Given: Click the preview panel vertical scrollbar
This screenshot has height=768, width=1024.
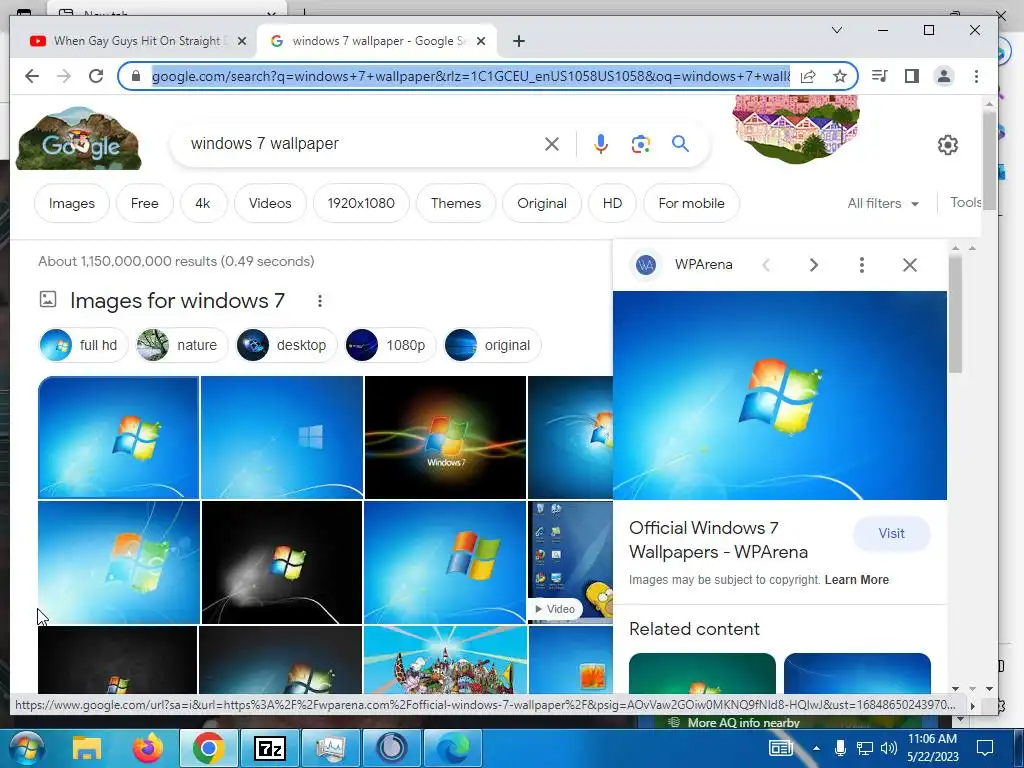Looking at the screenshot, I should pyautogui.click(x=955, y=313).
